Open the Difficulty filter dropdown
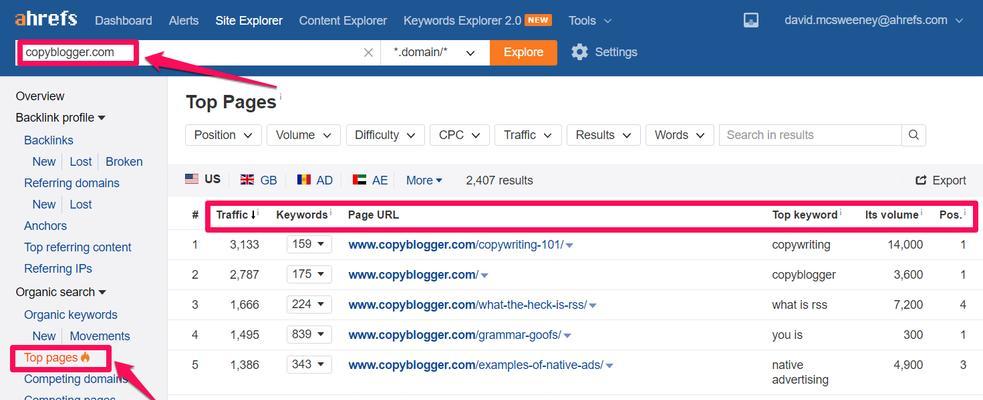This screenshot has height=400, width=983. click(385, 135)
